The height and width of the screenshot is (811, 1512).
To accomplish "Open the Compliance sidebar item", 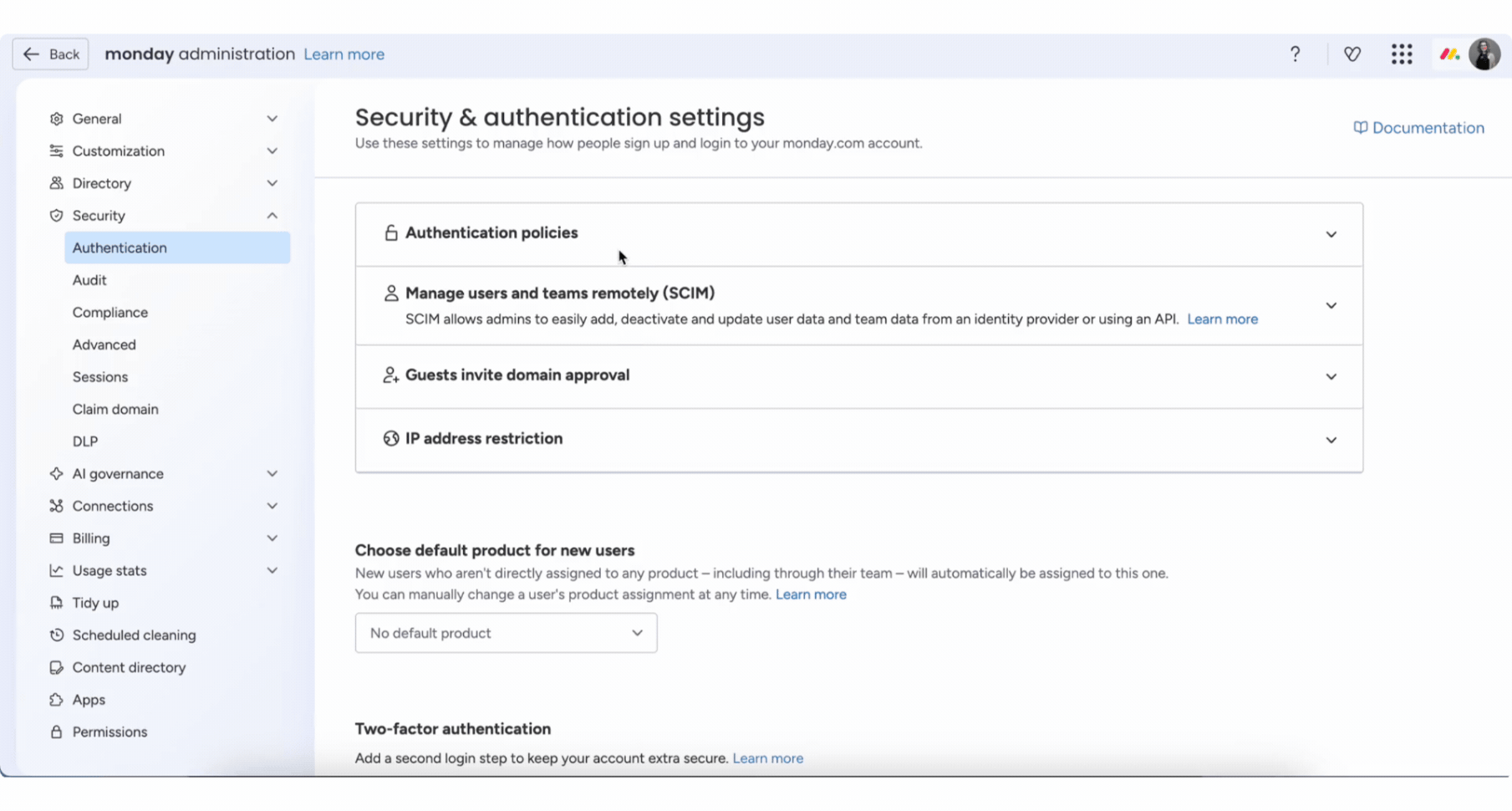I will tap(110, 313).
